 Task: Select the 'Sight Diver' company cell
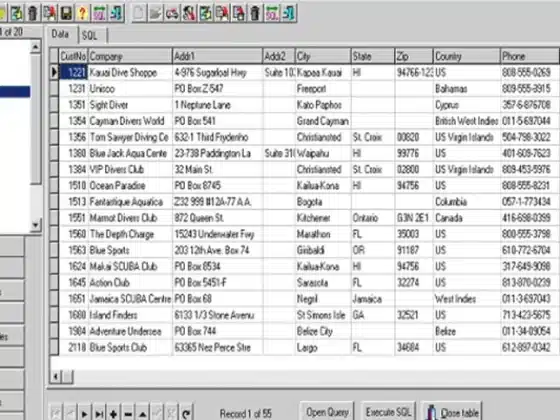coord(130,105)
